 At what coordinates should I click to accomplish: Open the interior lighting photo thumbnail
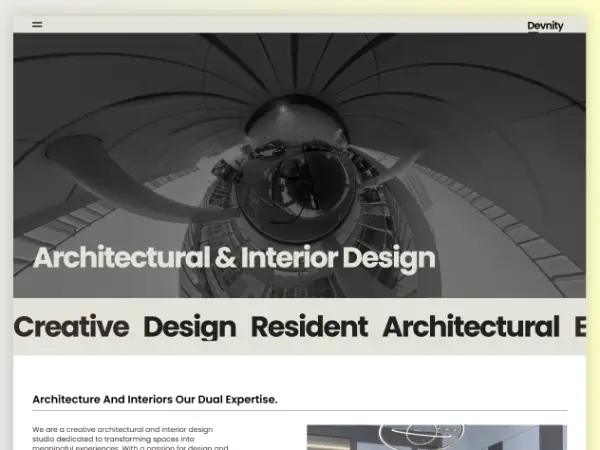437,437
